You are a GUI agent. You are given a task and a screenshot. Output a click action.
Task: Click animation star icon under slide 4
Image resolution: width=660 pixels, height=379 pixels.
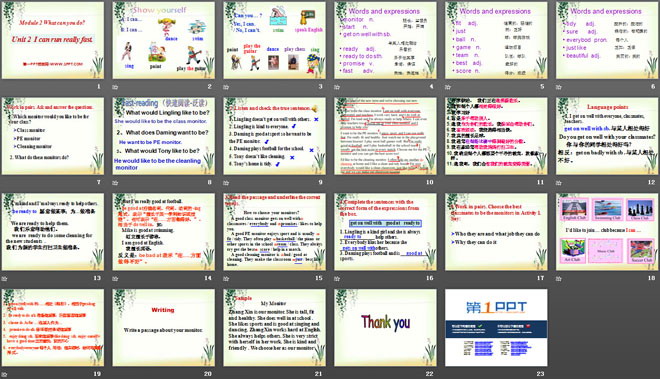[x=337, y=87]
